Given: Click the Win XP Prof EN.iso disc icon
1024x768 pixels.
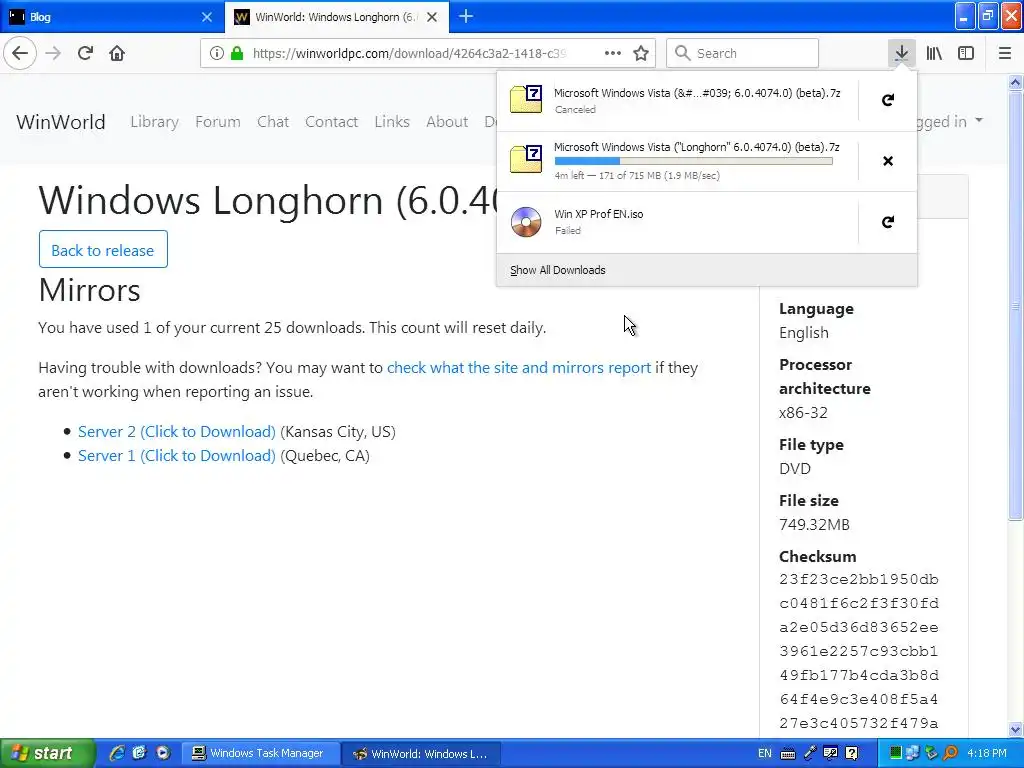Looking at the screenshot, I should coord(526,222).
